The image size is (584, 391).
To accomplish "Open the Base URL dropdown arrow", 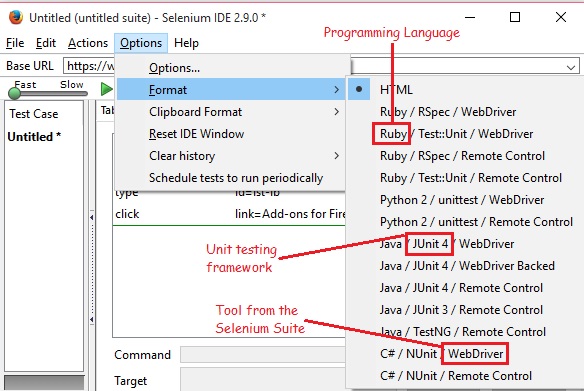I will (x=571, y=67).
